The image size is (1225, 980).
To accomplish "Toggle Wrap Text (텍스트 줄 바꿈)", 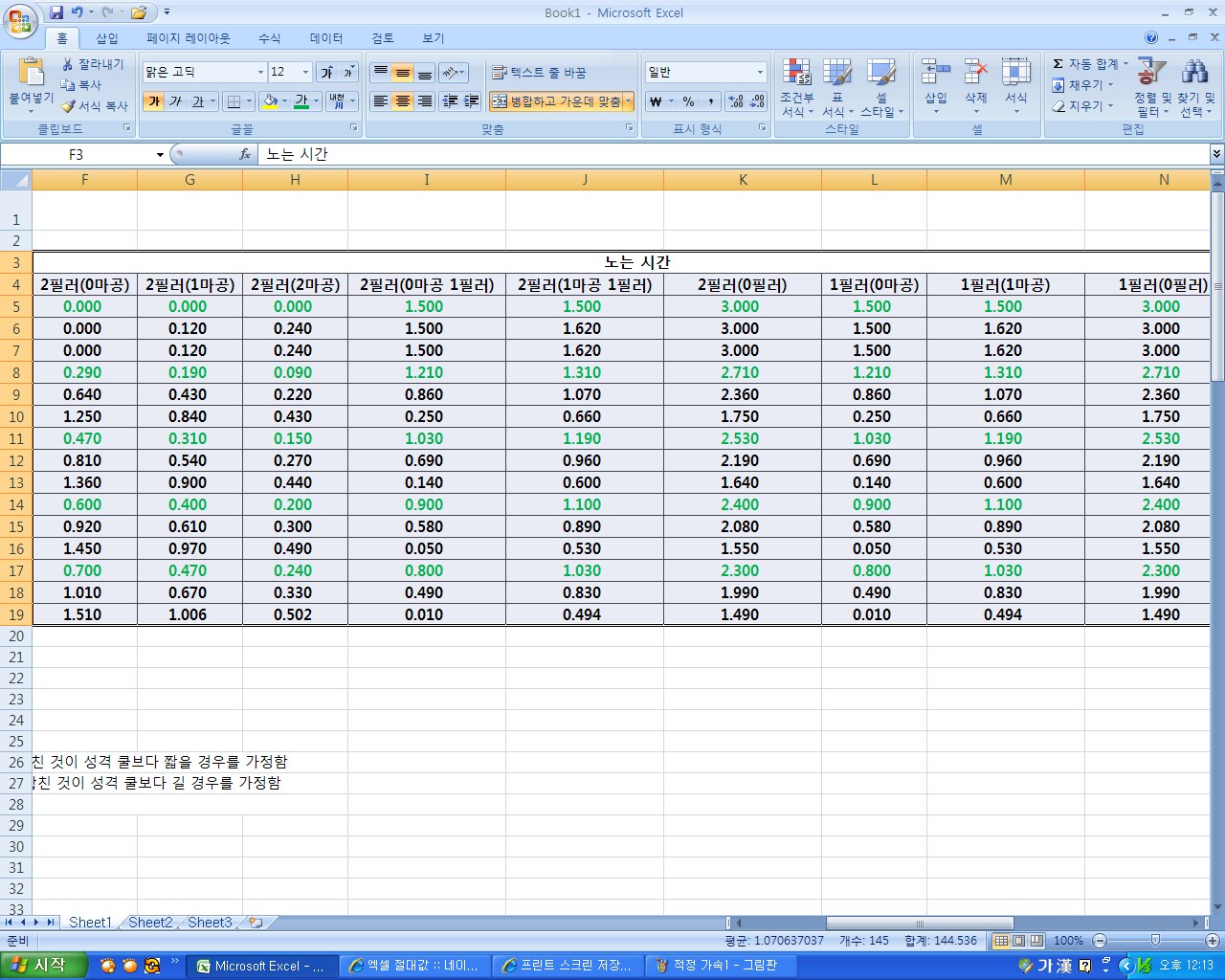I will [539, 73].
